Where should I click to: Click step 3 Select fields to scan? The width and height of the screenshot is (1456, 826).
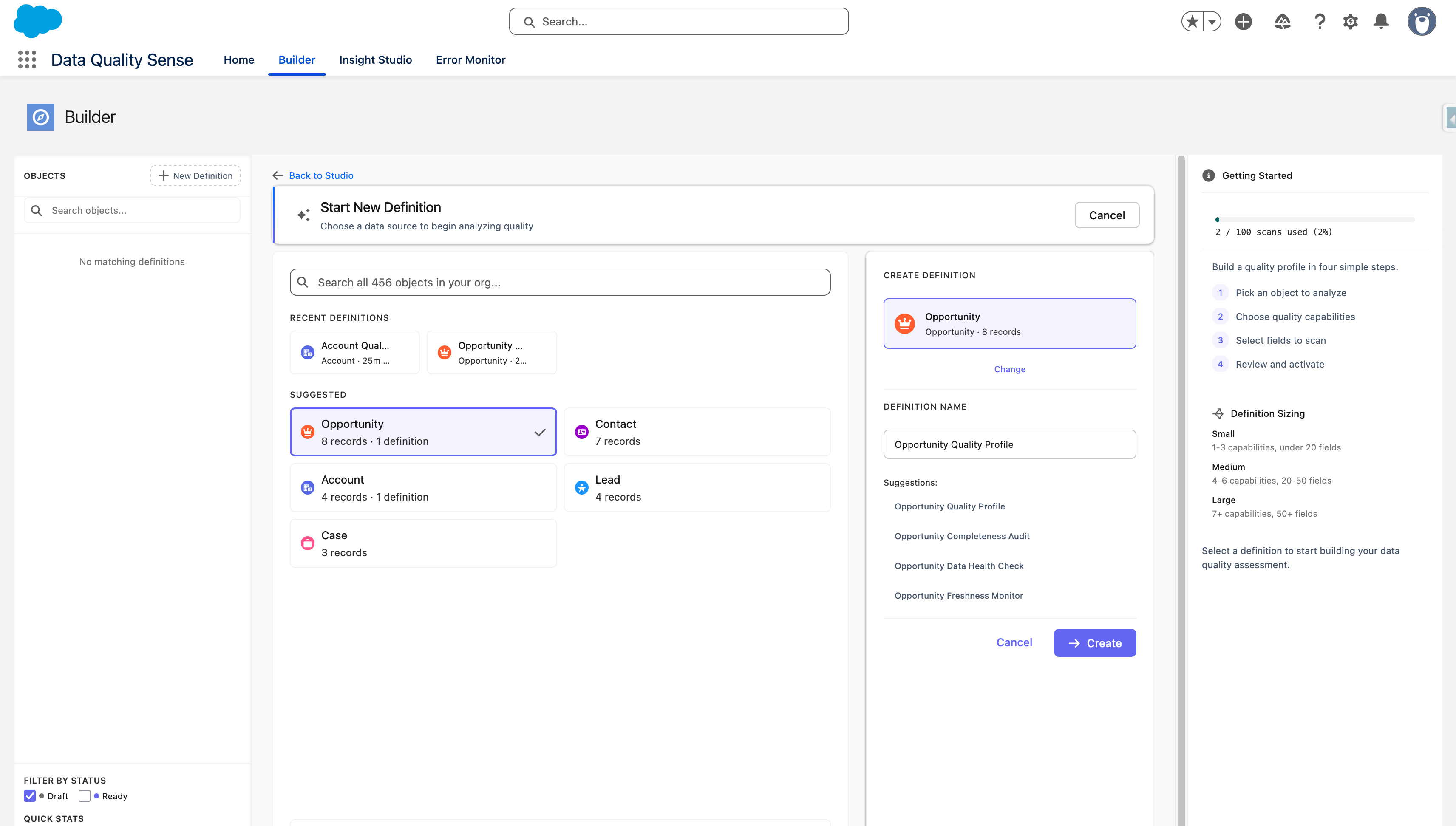point(1269,340)
